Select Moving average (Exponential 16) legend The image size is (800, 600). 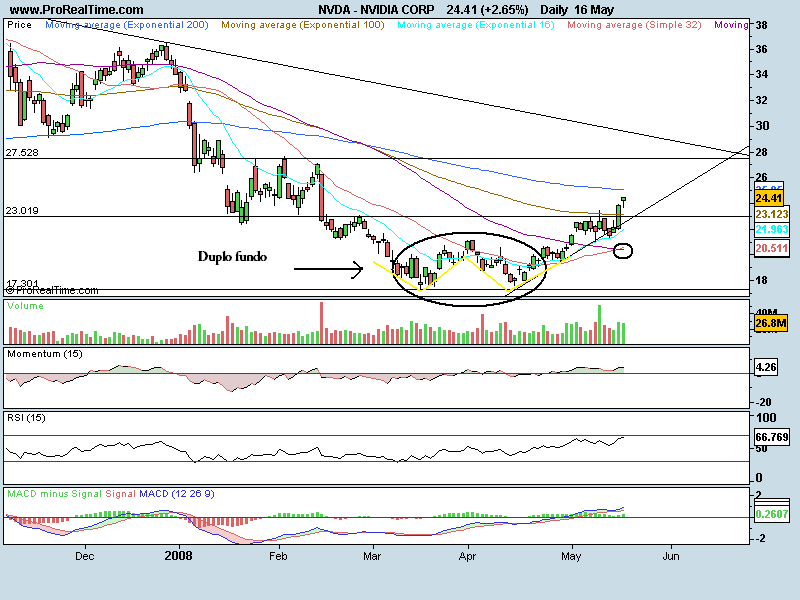[476, 24]
